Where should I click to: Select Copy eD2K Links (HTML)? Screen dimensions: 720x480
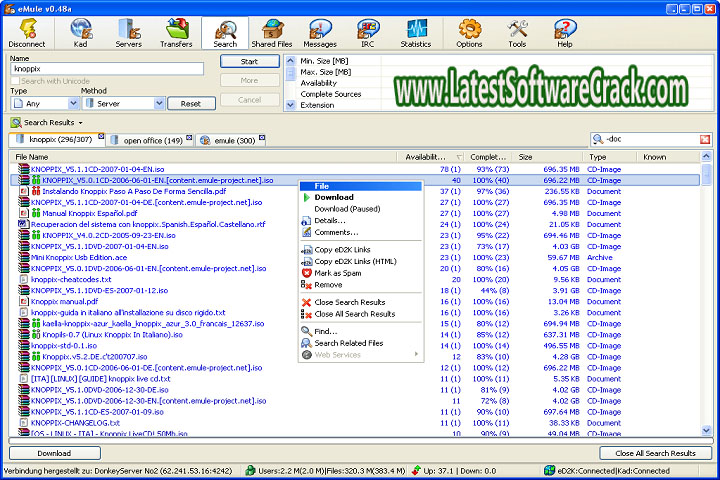(x=360, y=261)
